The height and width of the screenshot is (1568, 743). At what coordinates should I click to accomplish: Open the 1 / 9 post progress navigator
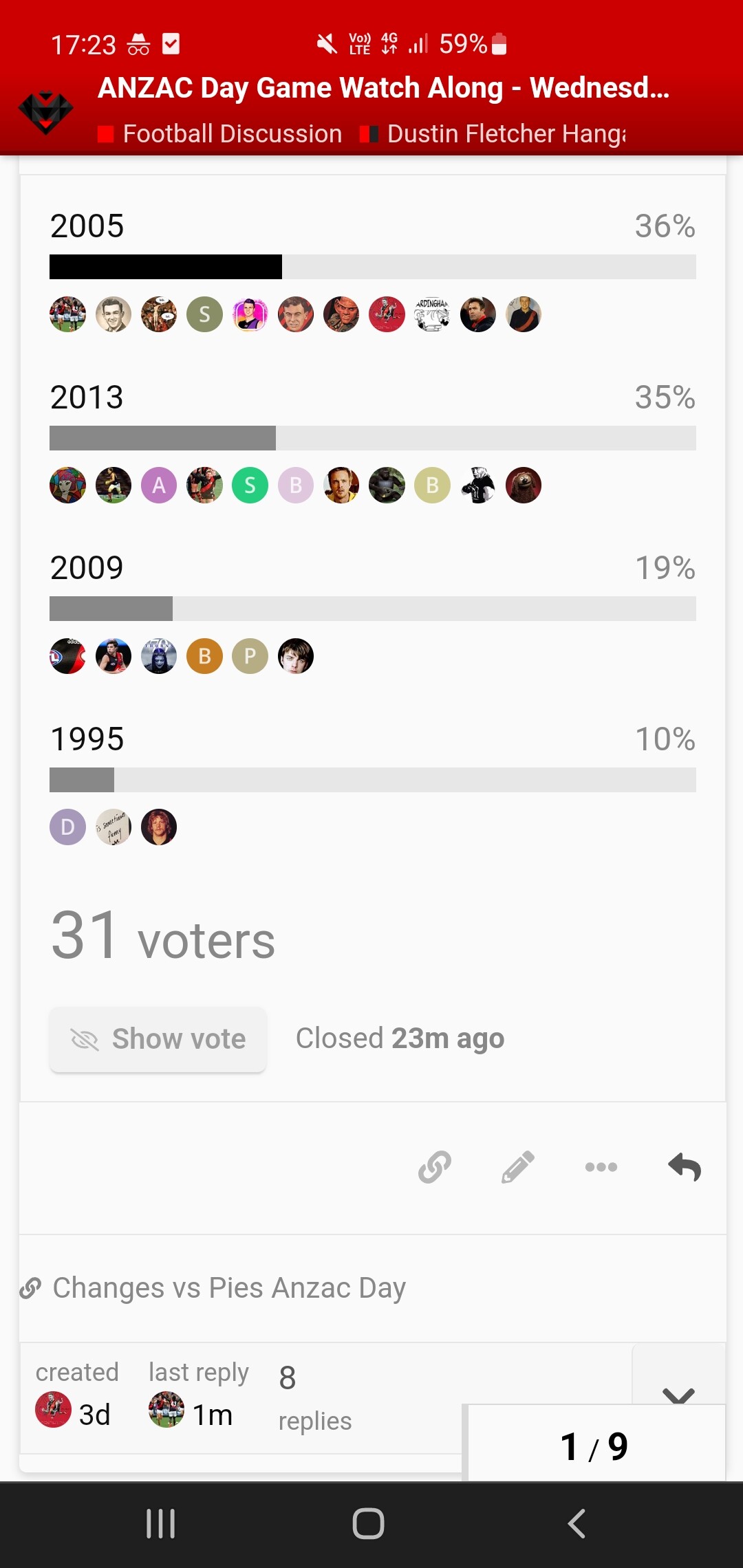(594, 1445)
